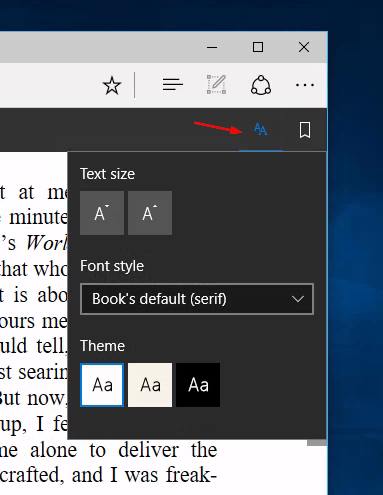Add page to favorites with star icon
383x495 pixels.
(x=112, y=85)
